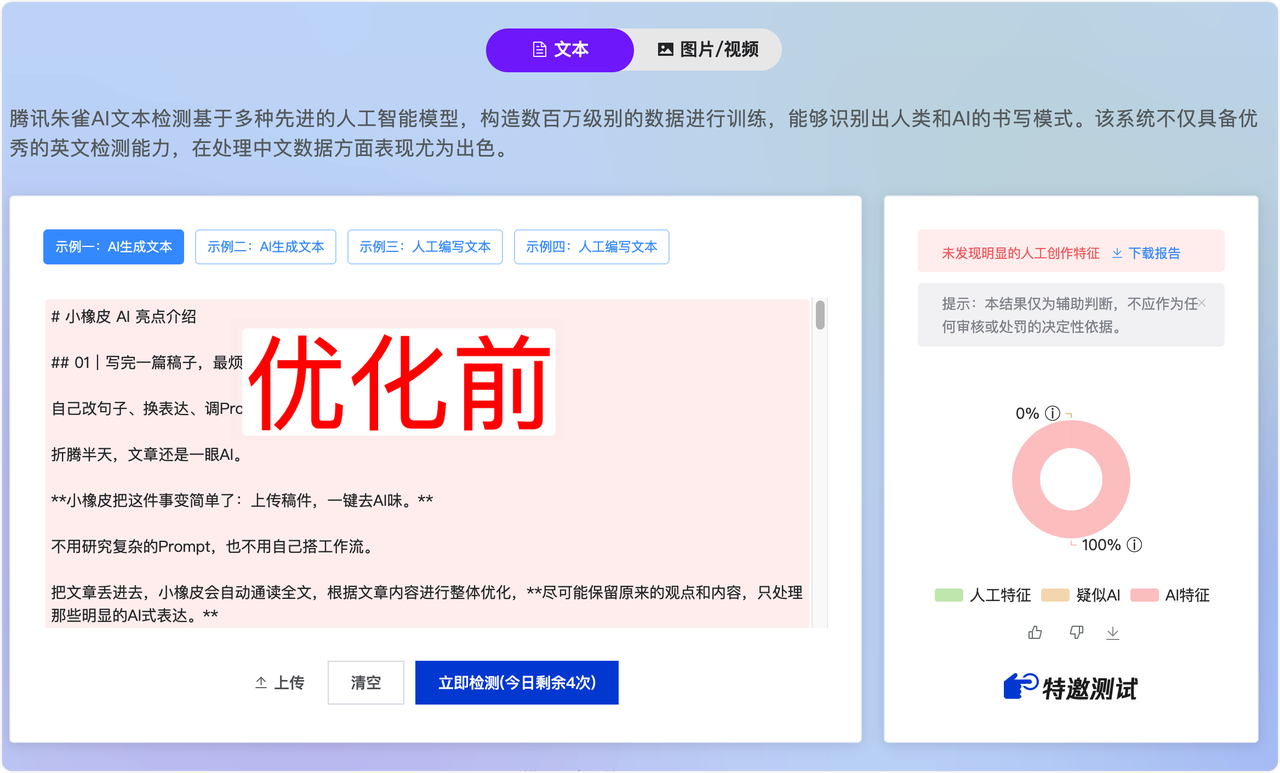Click the download icon below the legend
Image resolution: width=1280 pixels, height=773 pixels.
coord(1112,632)
